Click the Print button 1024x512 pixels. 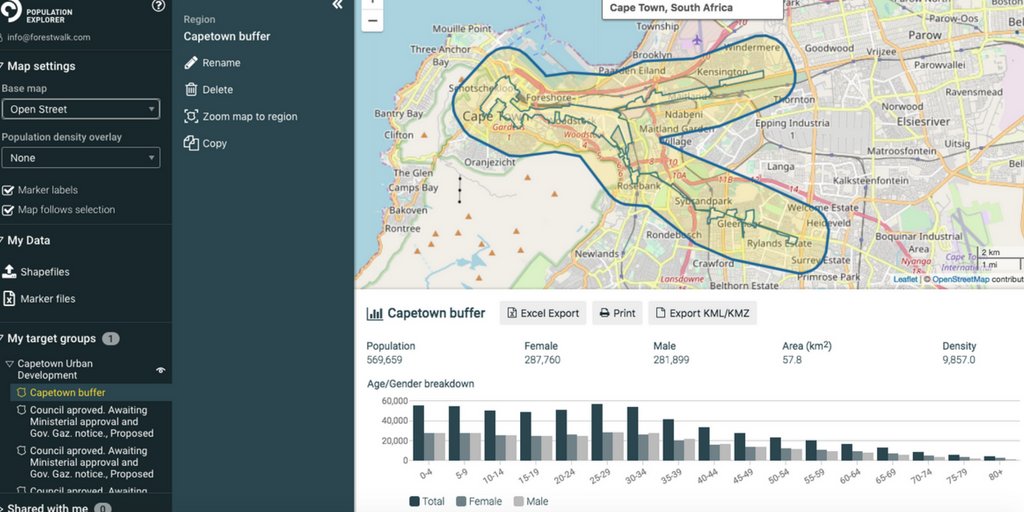[617, 313]
